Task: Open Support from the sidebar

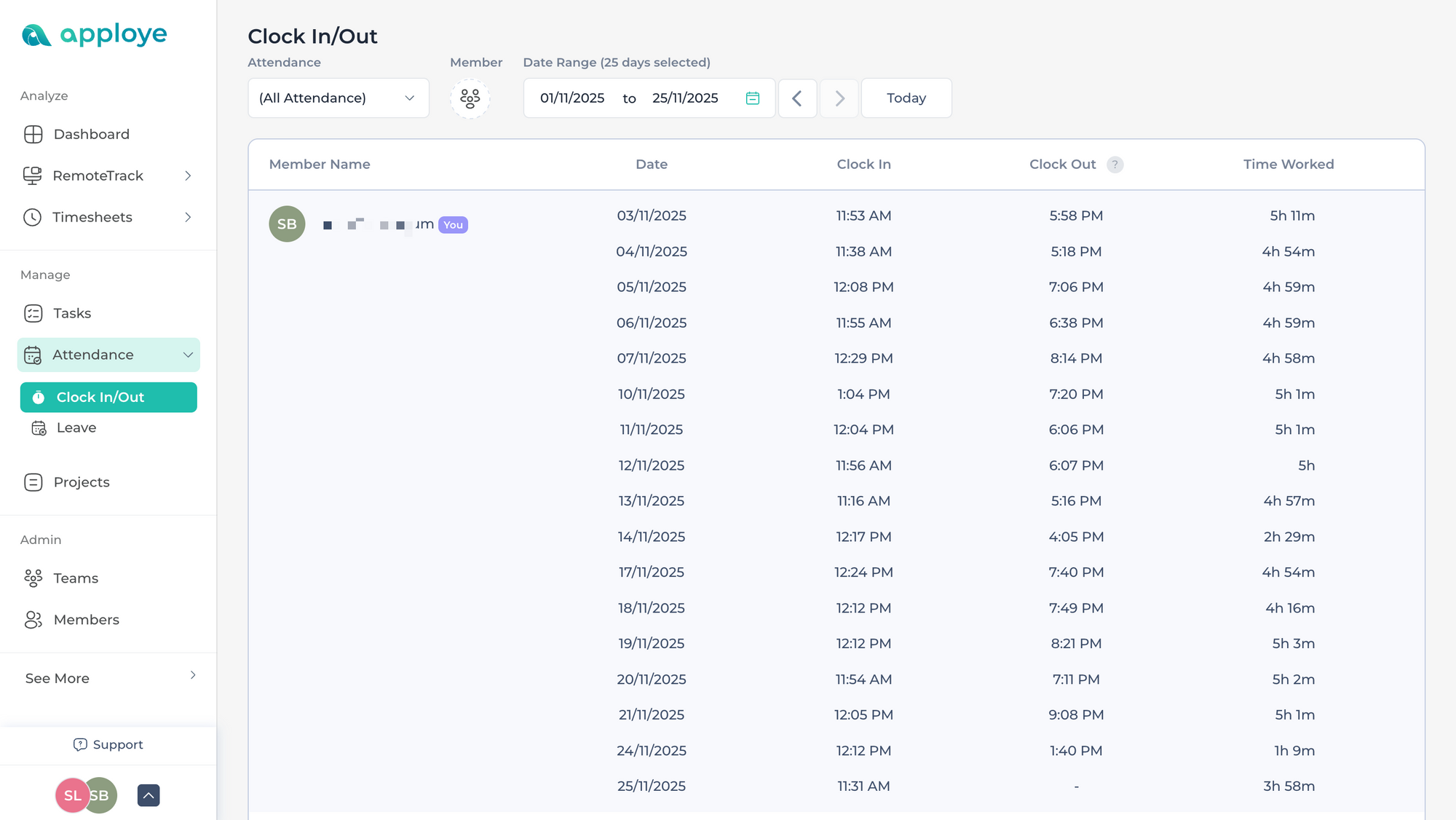Action: click(x=108, y=744)
